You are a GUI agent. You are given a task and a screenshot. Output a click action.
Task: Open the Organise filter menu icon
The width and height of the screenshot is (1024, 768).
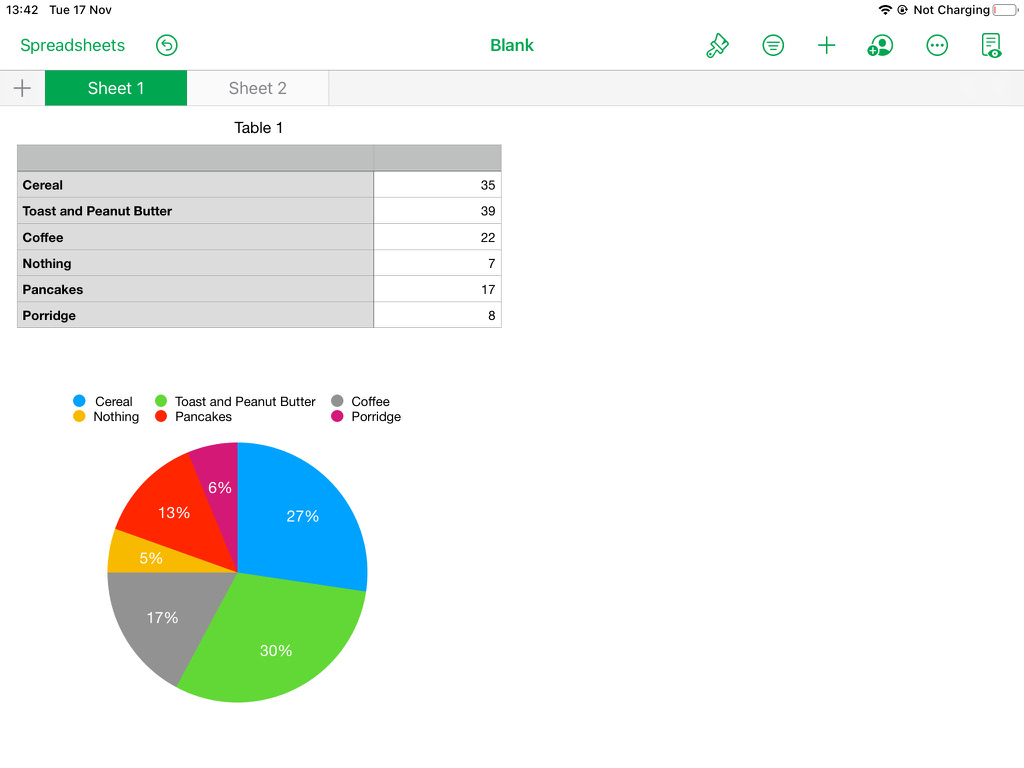773,45
